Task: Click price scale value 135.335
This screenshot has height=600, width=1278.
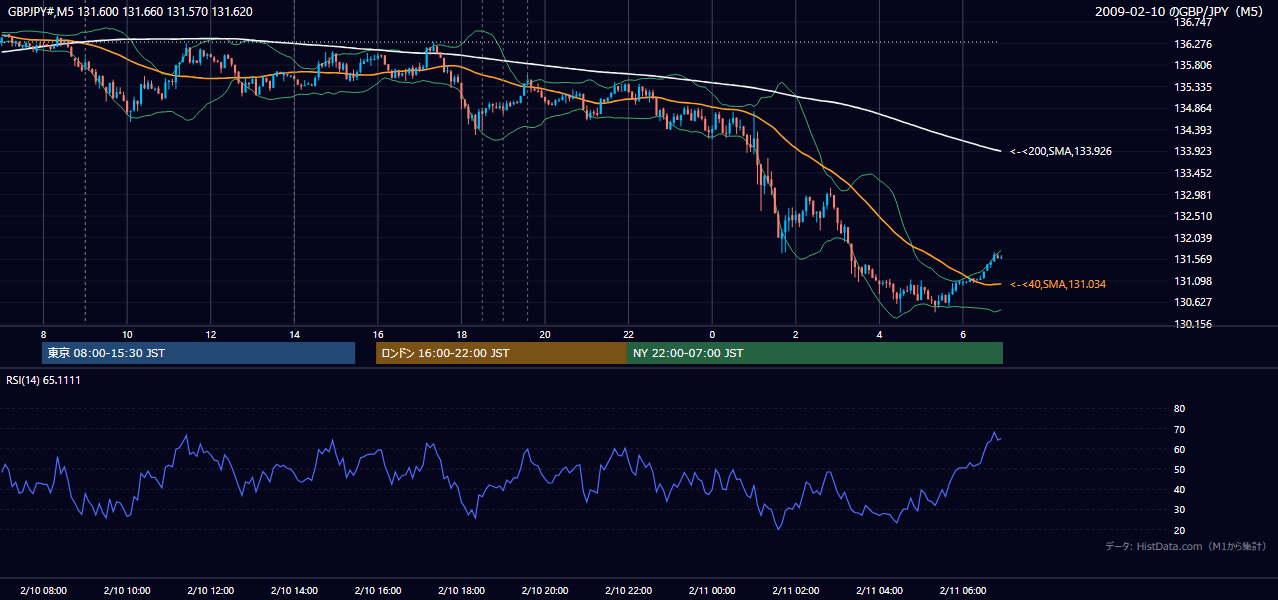Action: [x=1192, y=88]
